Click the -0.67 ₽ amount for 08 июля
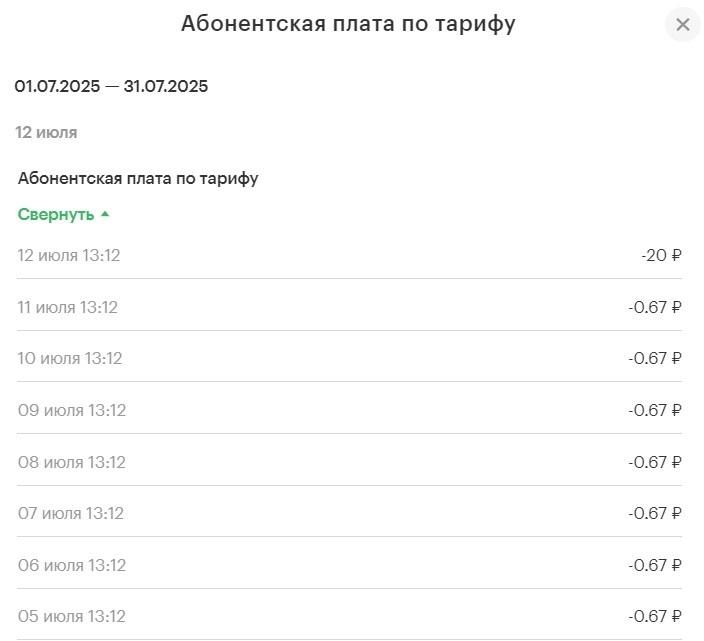The width and height of the screenshot is (704, 641). click(x=655, y=462)
